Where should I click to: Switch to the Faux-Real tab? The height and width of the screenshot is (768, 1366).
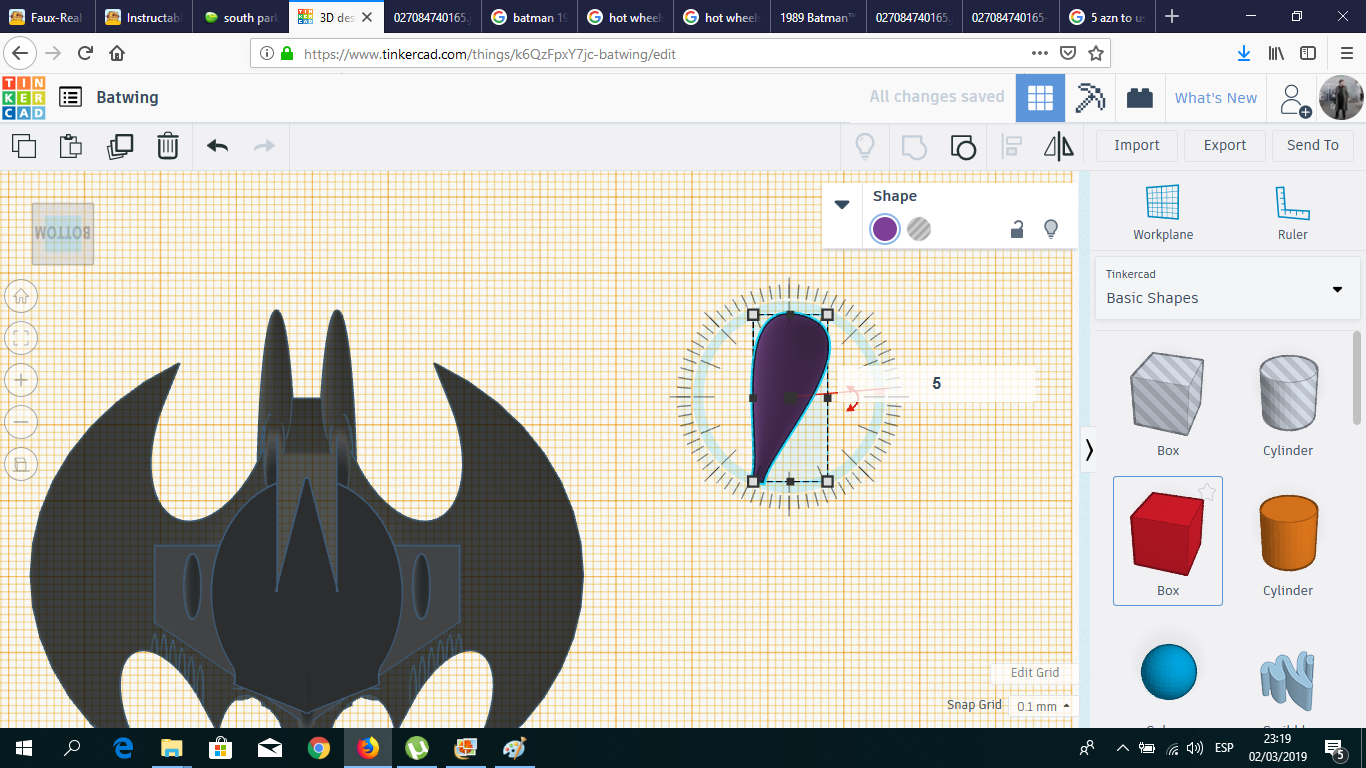pyautogui.click(x=48, y=17)
